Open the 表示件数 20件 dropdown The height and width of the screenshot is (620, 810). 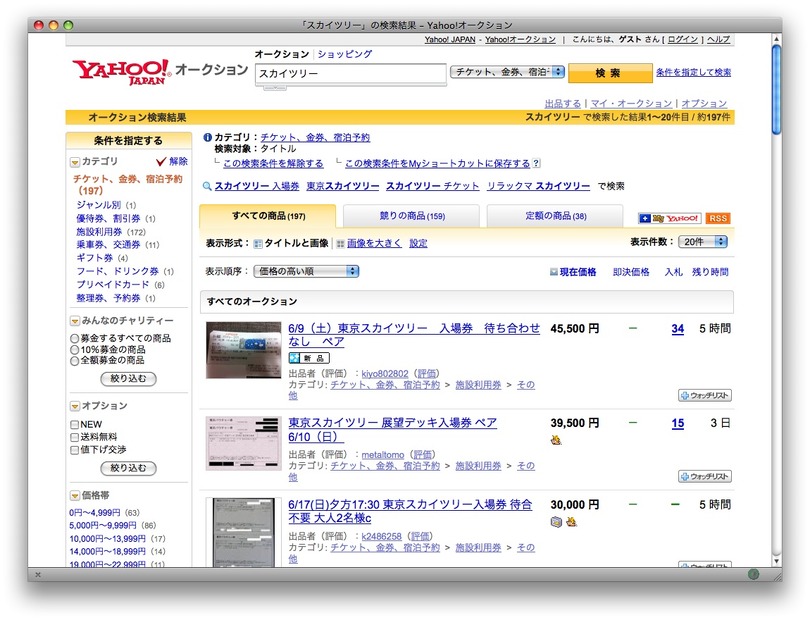point(703,241)
